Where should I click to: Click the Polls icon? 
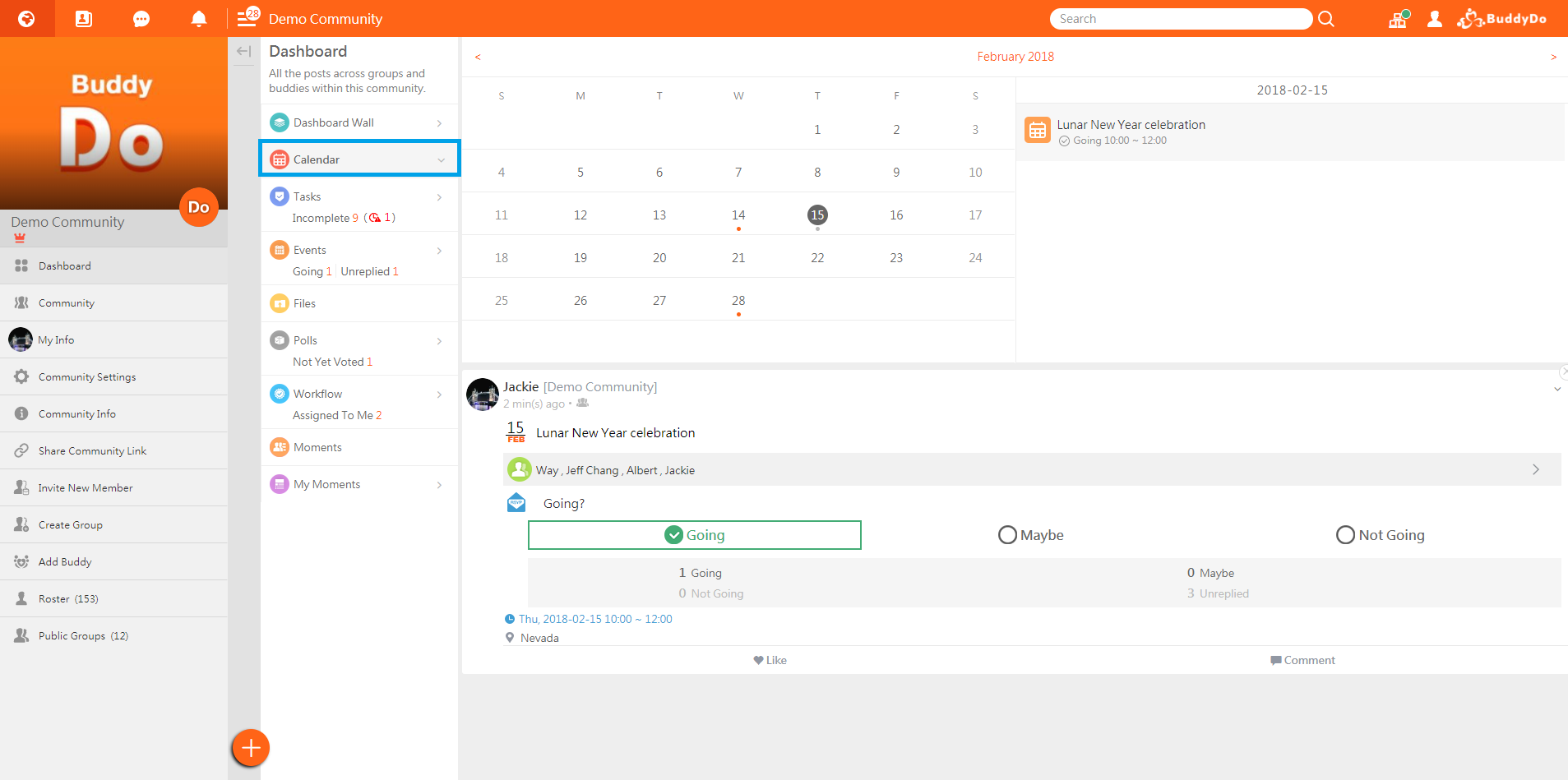pyautogui.click(x=280, y=340)
